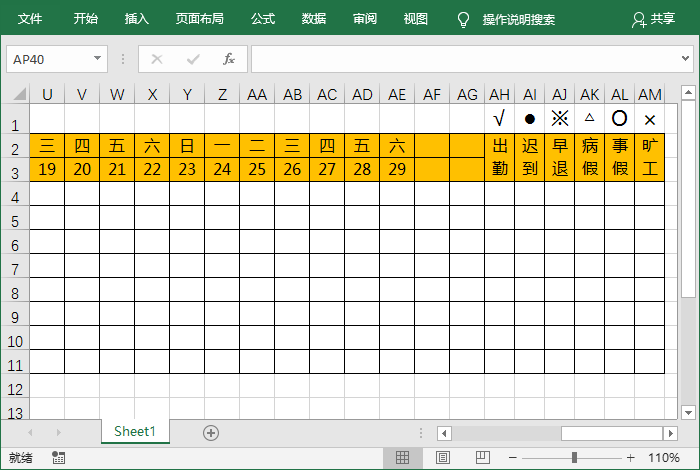Click the ● symbol cell in row 1
This screenshot has width=700, height=470.
coord(529,119)
